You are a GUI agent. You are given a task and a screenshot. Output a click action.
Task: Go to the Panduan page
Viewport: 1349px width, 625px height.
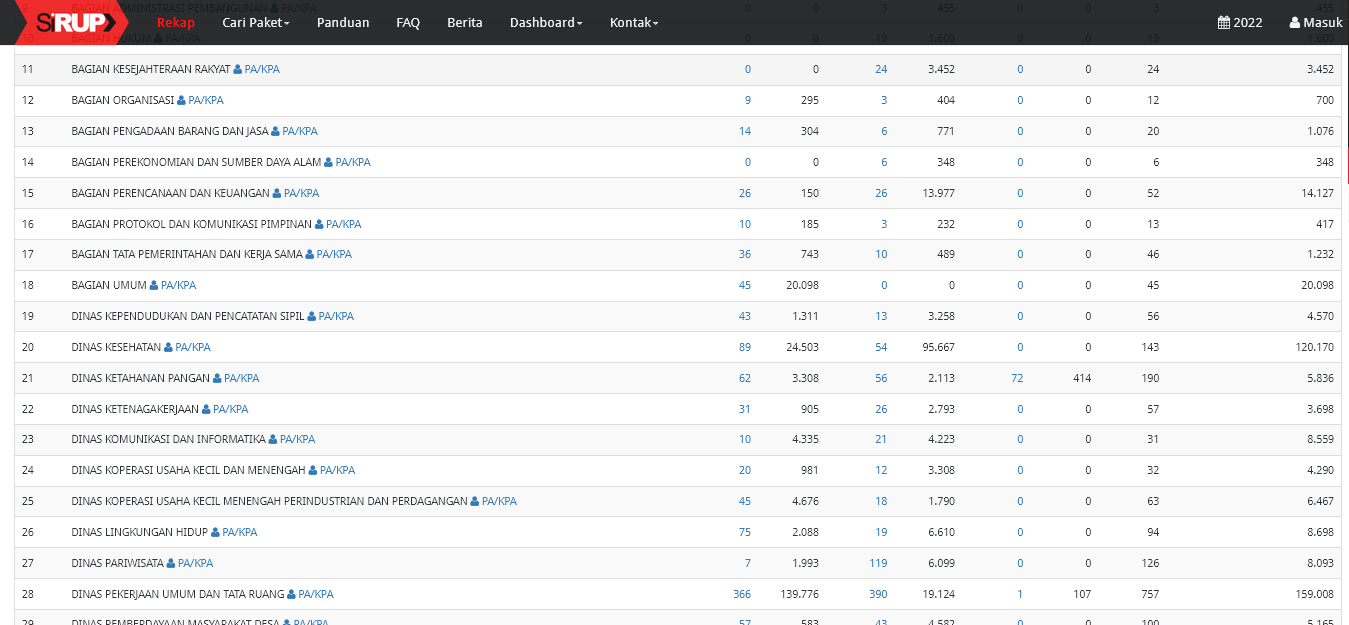(343, 22)
